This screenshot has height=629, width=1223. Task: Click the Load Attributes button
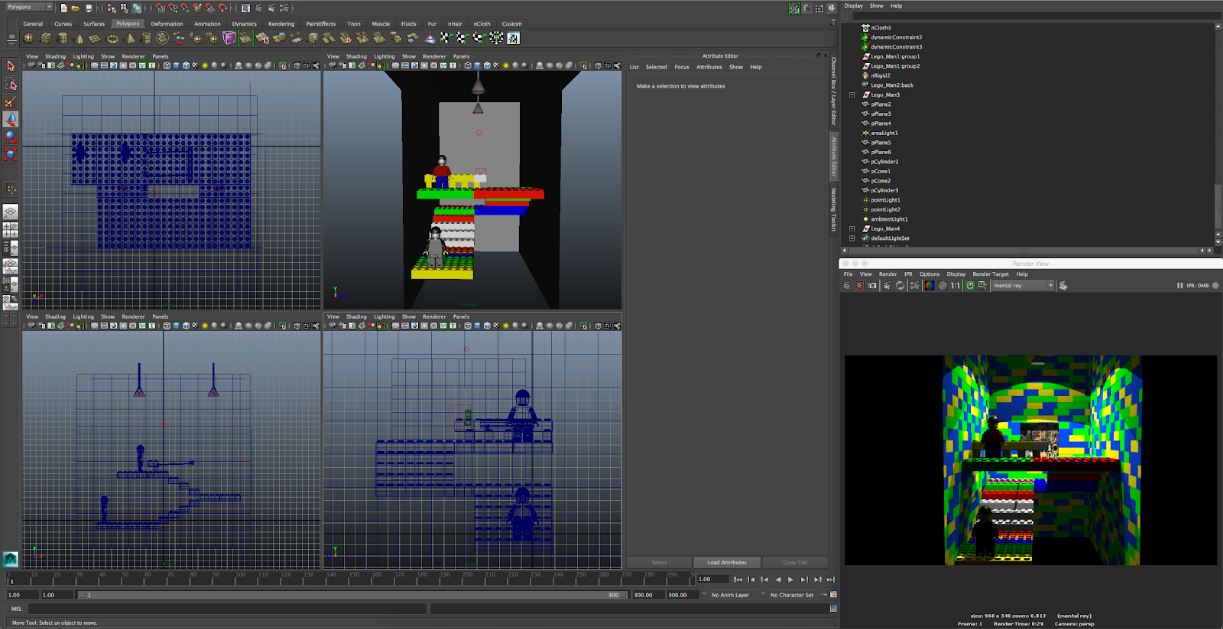tap(727, 562)
